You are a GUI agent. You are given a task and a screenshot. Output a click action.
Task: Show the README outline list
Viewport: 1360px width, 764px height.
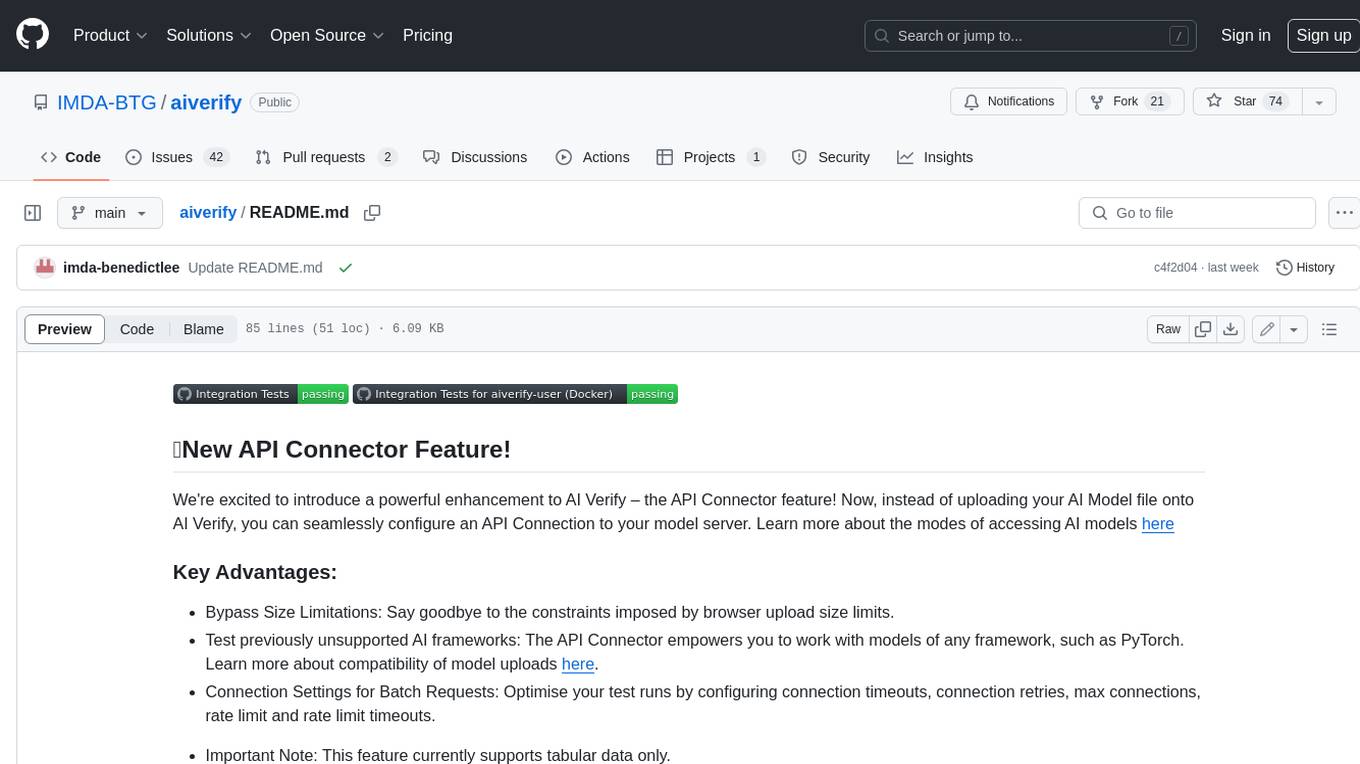(1329, 329)
